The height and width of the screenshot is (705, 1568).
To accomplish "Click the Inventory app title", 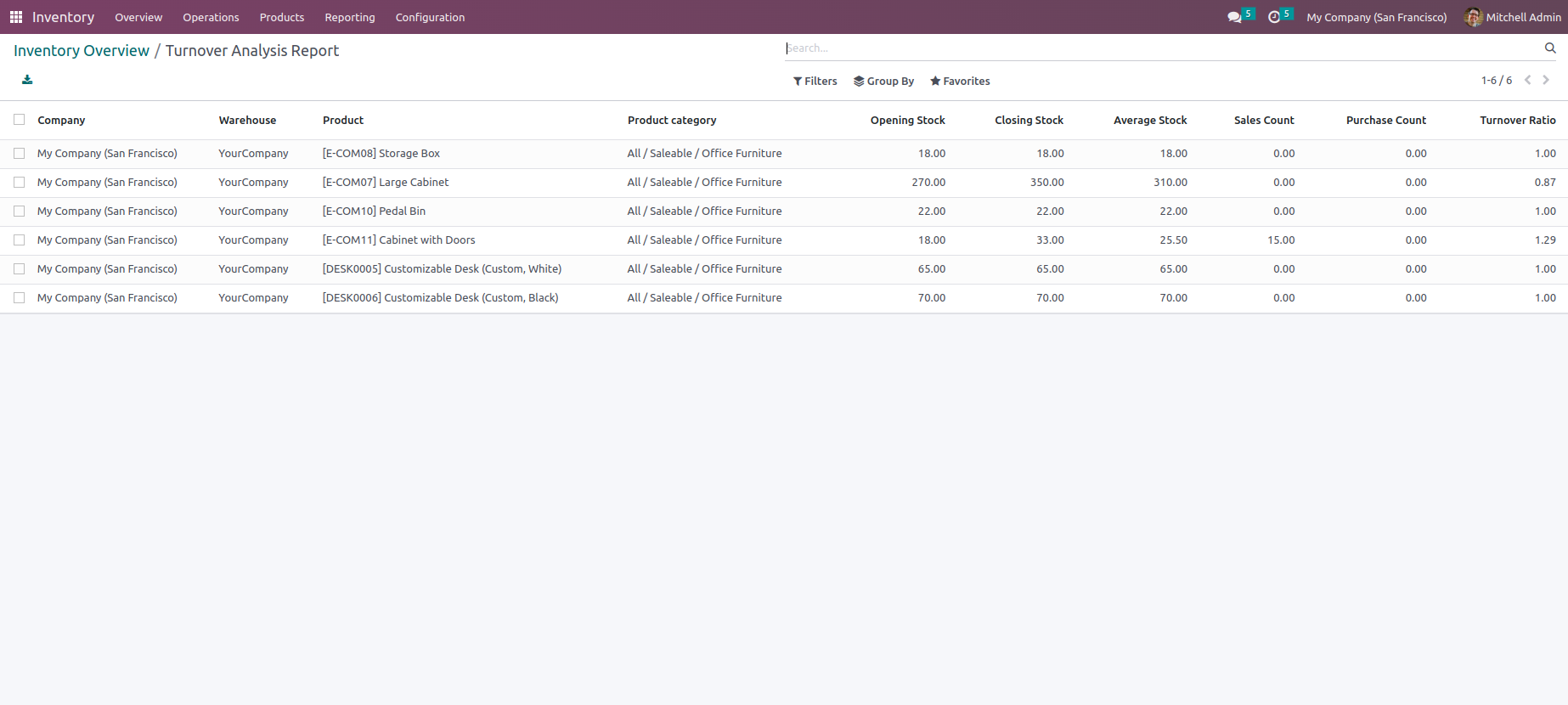I will point(63,17).
